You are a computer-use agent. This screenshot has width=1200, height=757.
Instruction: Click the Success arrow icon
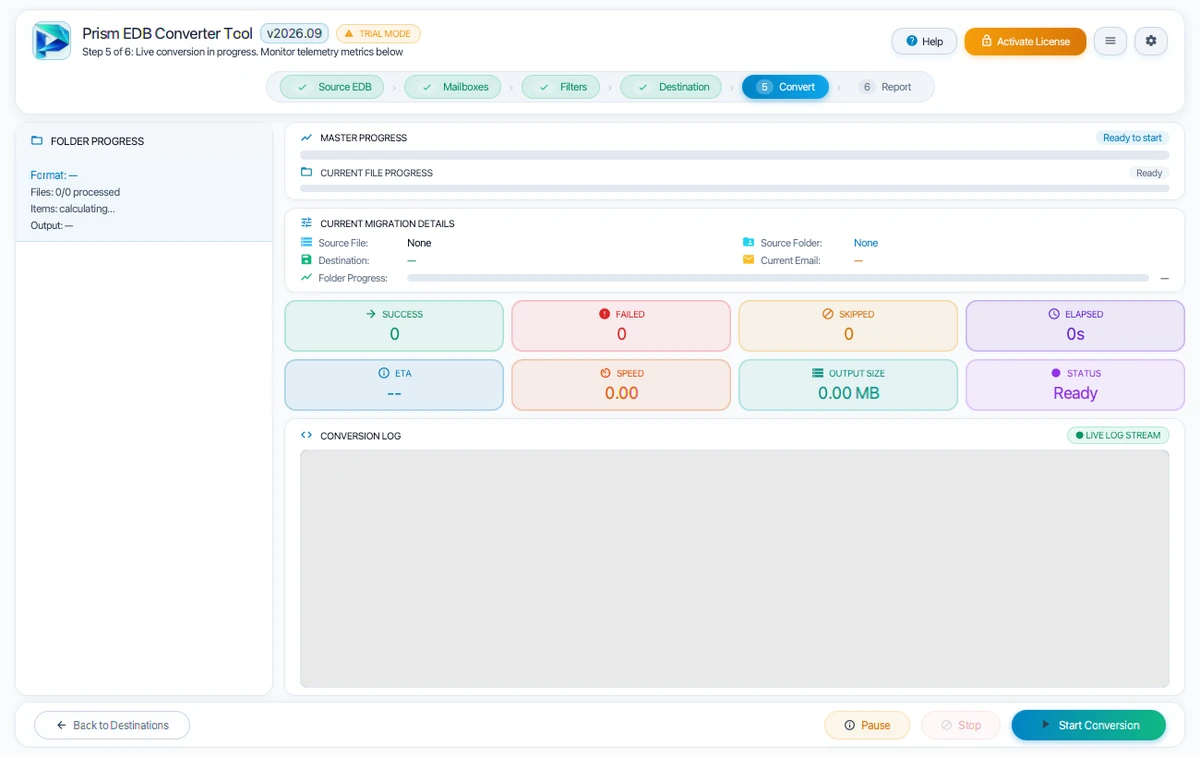point(371,314)
